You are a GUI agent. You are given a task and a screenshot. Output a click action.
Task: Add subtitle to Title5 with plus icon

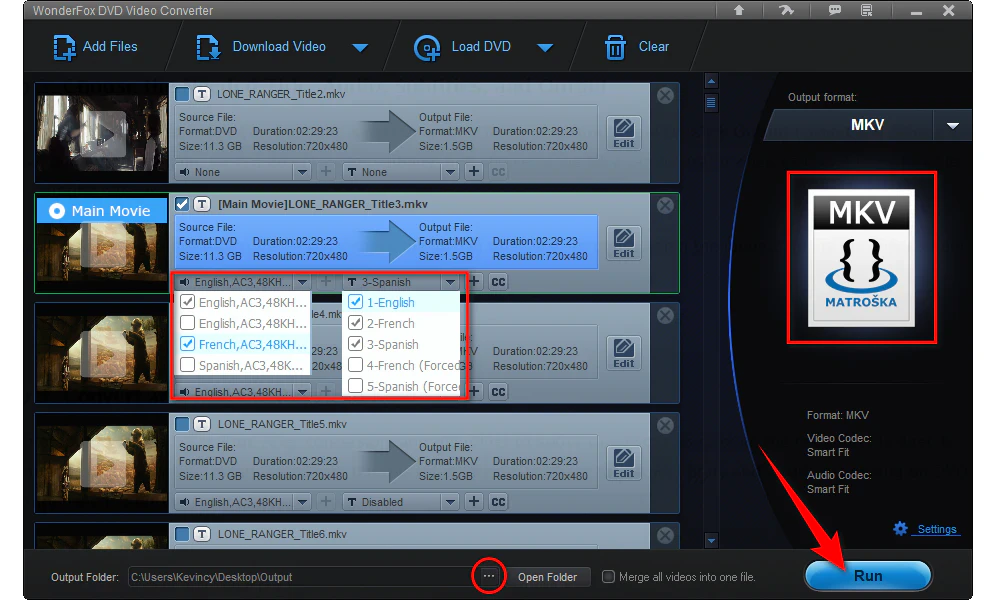[473, 502]
